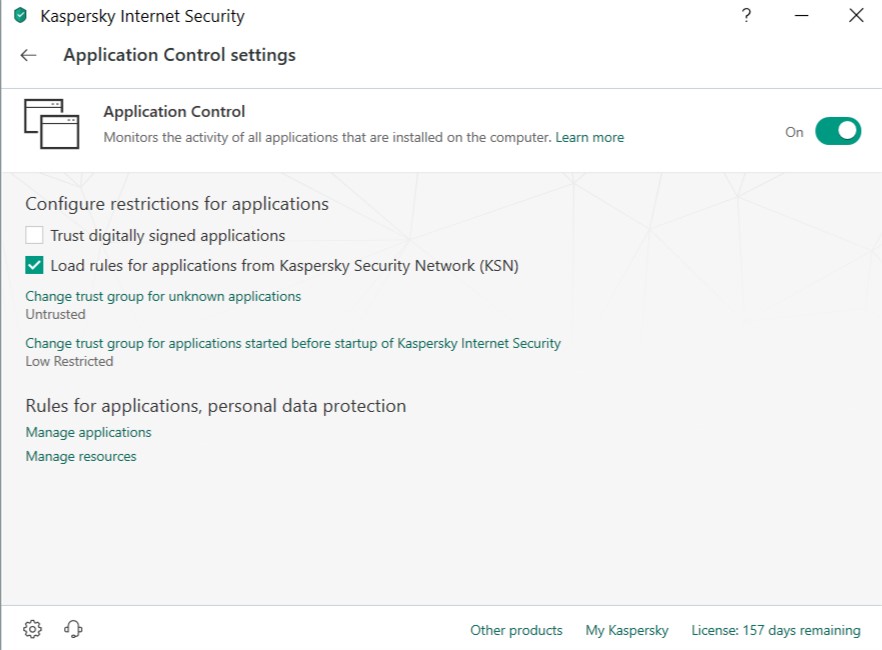The height and width of the screenshot is (650, 882).
Task: Change trust group for applications started before startup
Action: point(293,343)
